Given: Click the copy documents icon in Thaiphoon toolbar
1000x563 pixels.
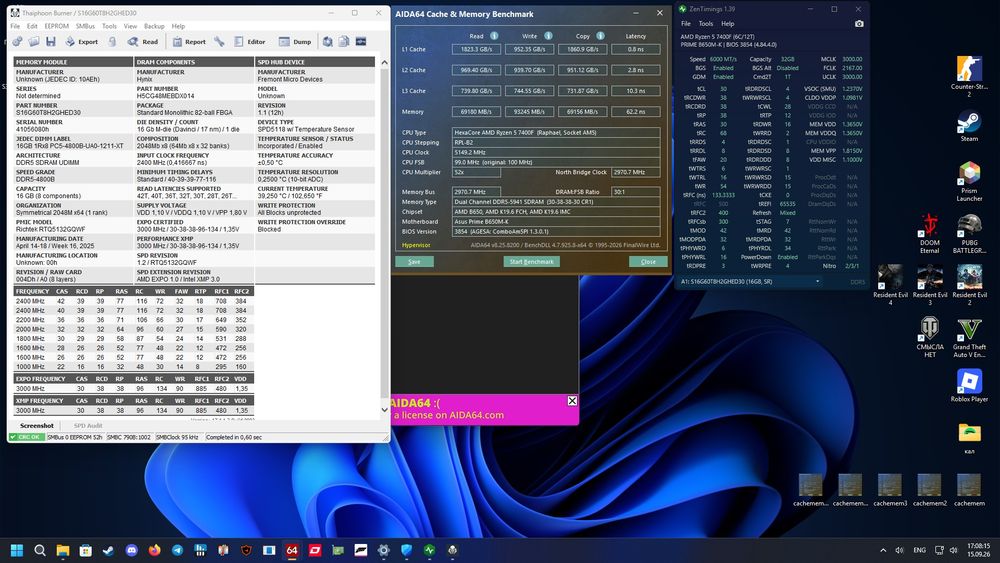Looking at the screenshot, I should point(344,41).
